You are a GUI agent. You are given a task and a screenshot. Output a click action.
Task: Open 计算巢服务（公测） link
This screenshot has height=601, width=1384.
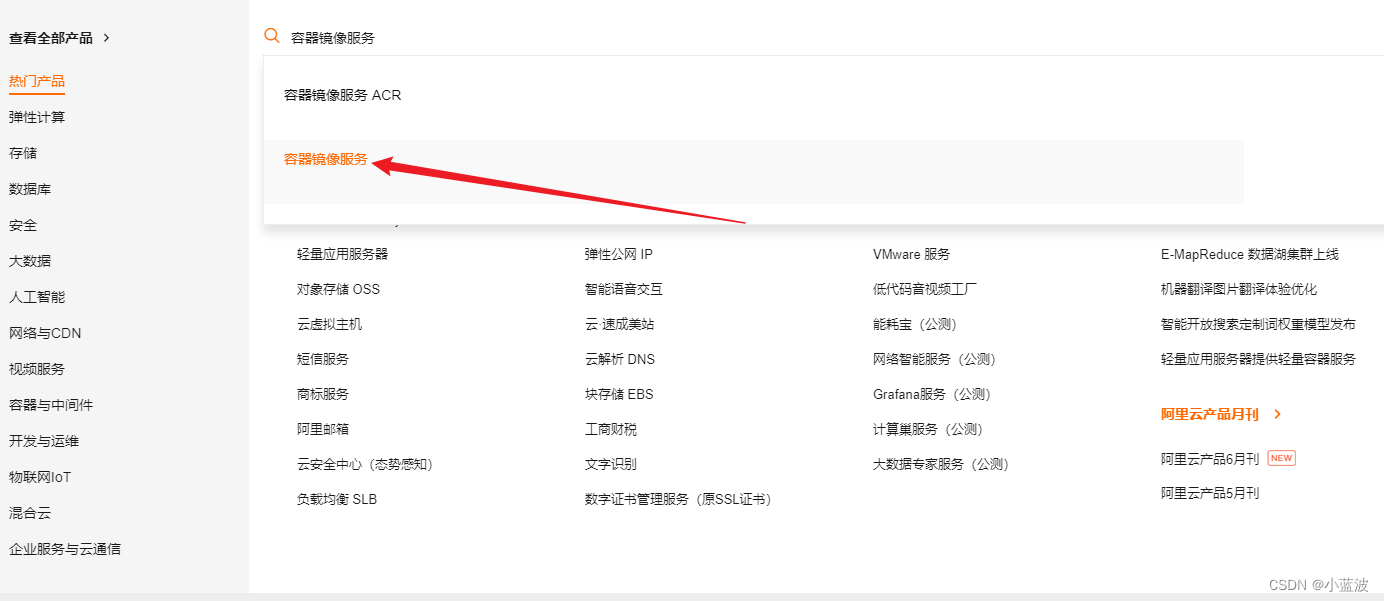[928, 429]
